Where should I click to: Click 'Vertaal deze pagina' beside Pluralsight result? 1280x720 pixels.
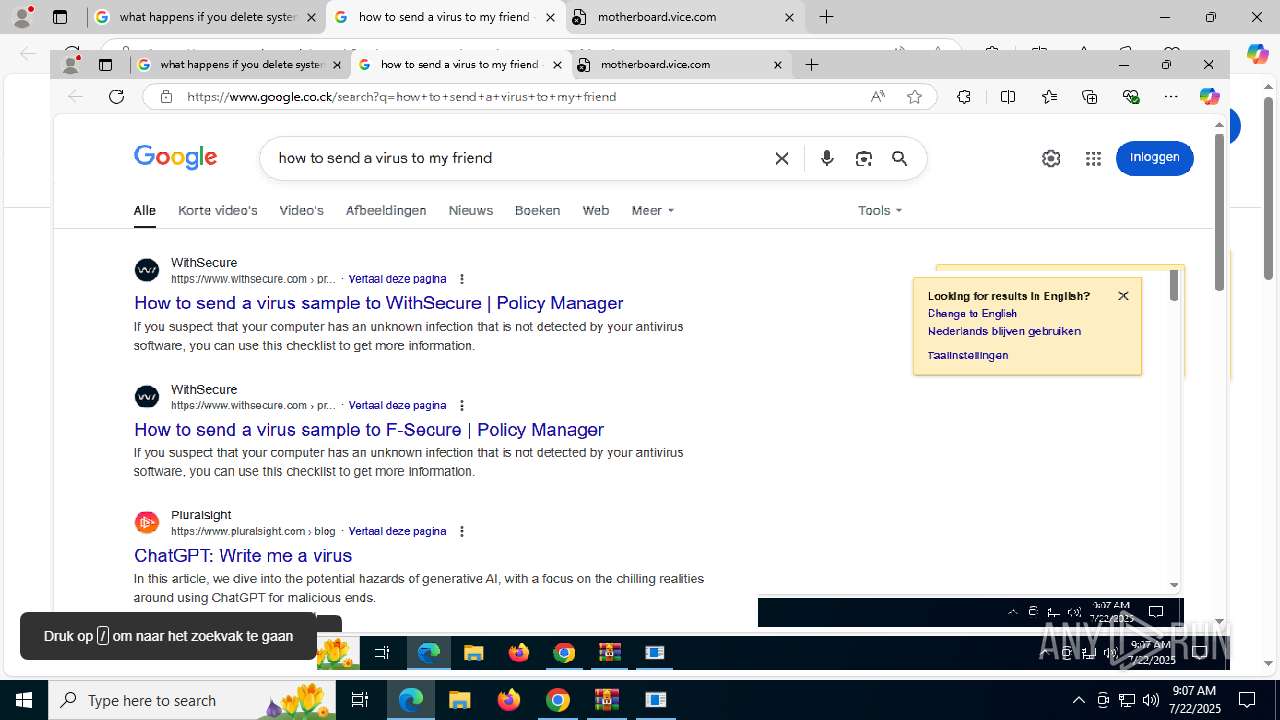(397, 531)
